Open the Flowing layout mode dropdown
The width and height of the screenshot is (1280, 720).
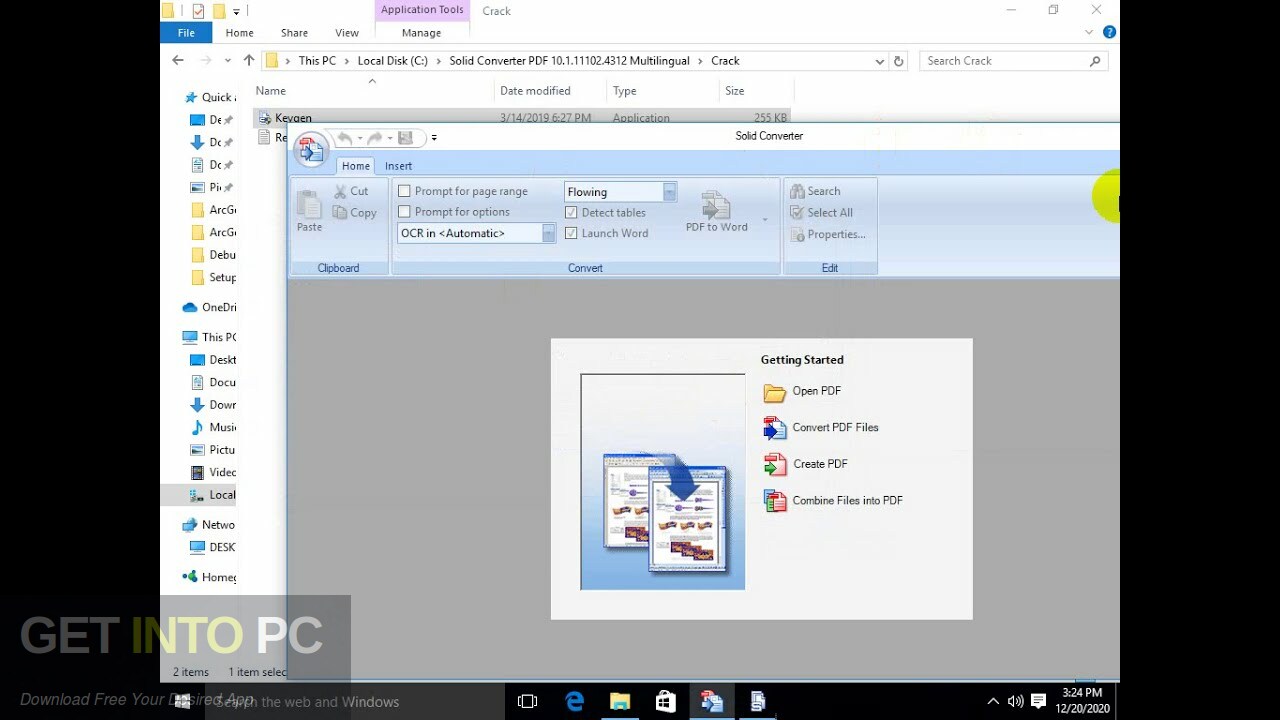pos(669,192)
